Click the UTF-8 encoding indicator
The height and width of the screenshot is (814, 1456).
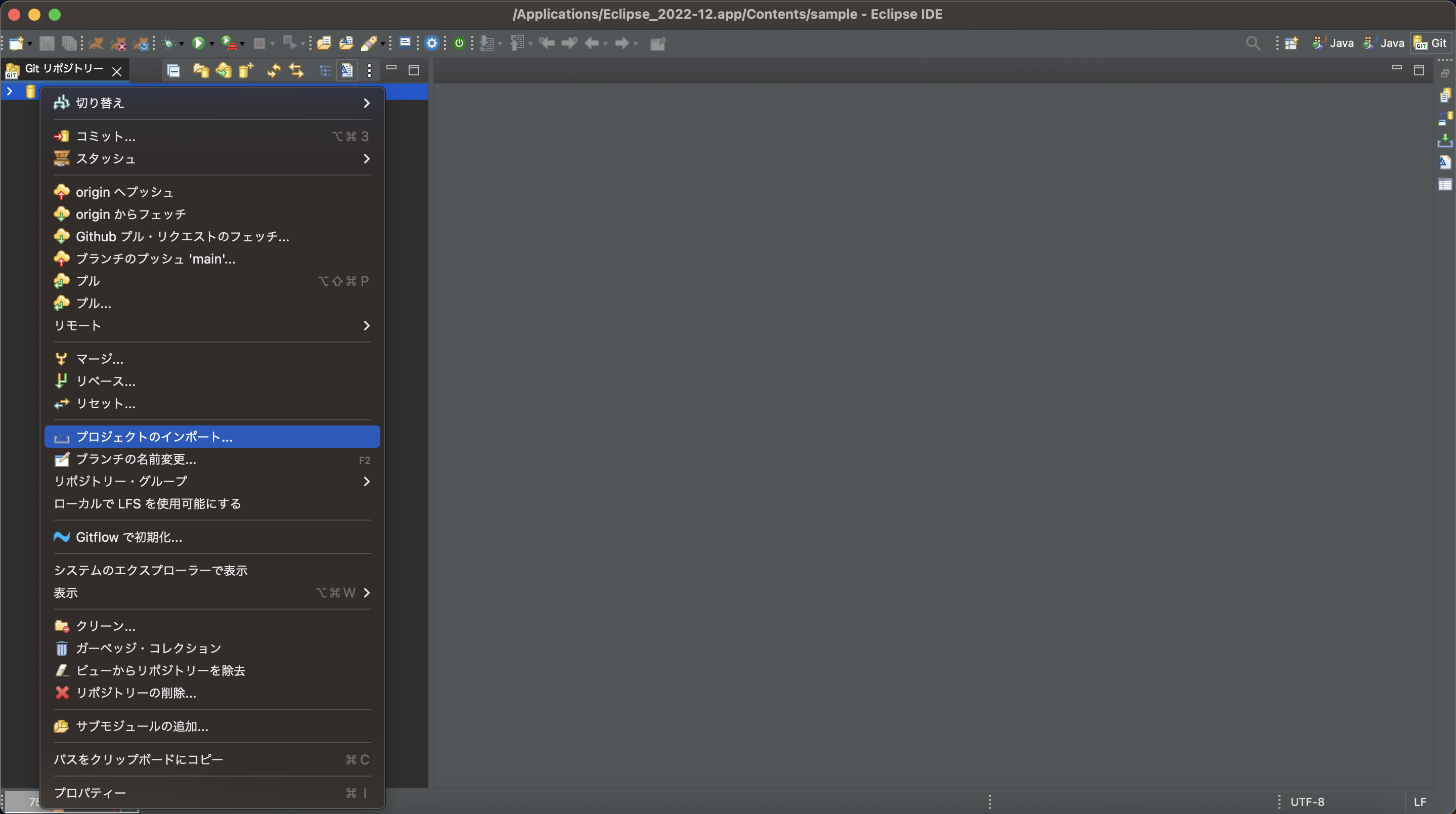pos(1307,801)
